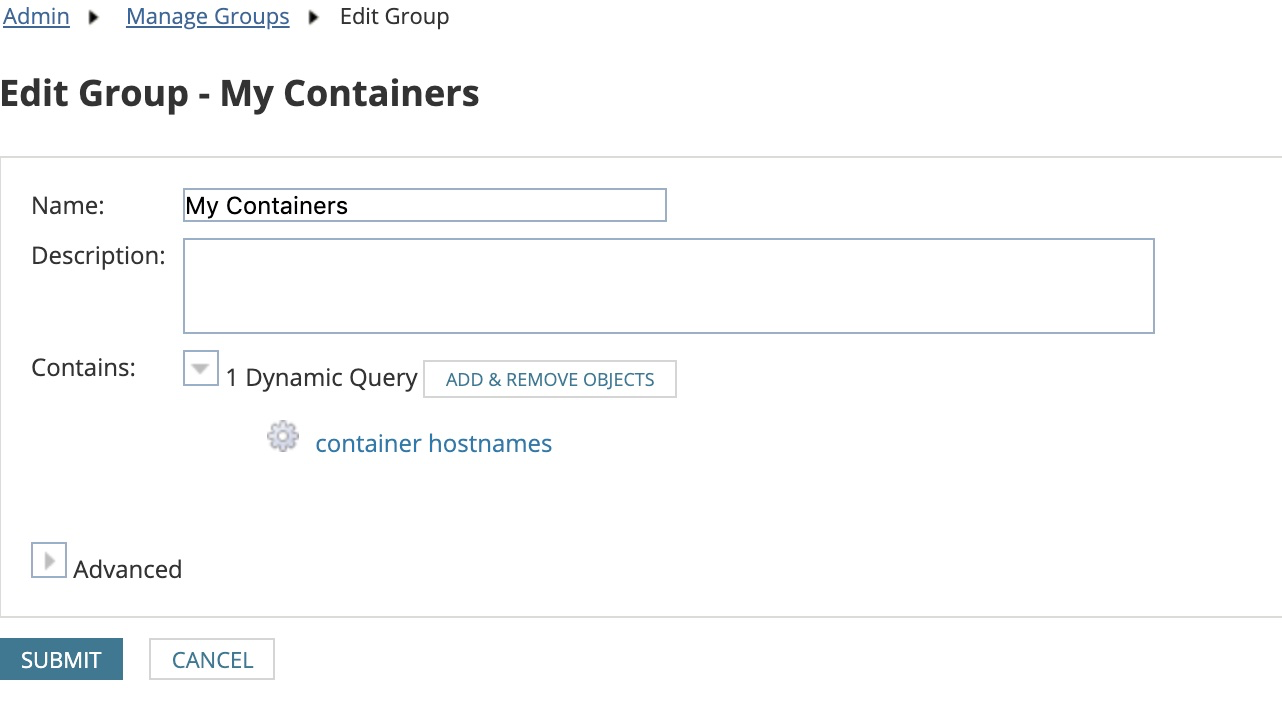
Task: Open the container hostnames query link
Action: 433,444
